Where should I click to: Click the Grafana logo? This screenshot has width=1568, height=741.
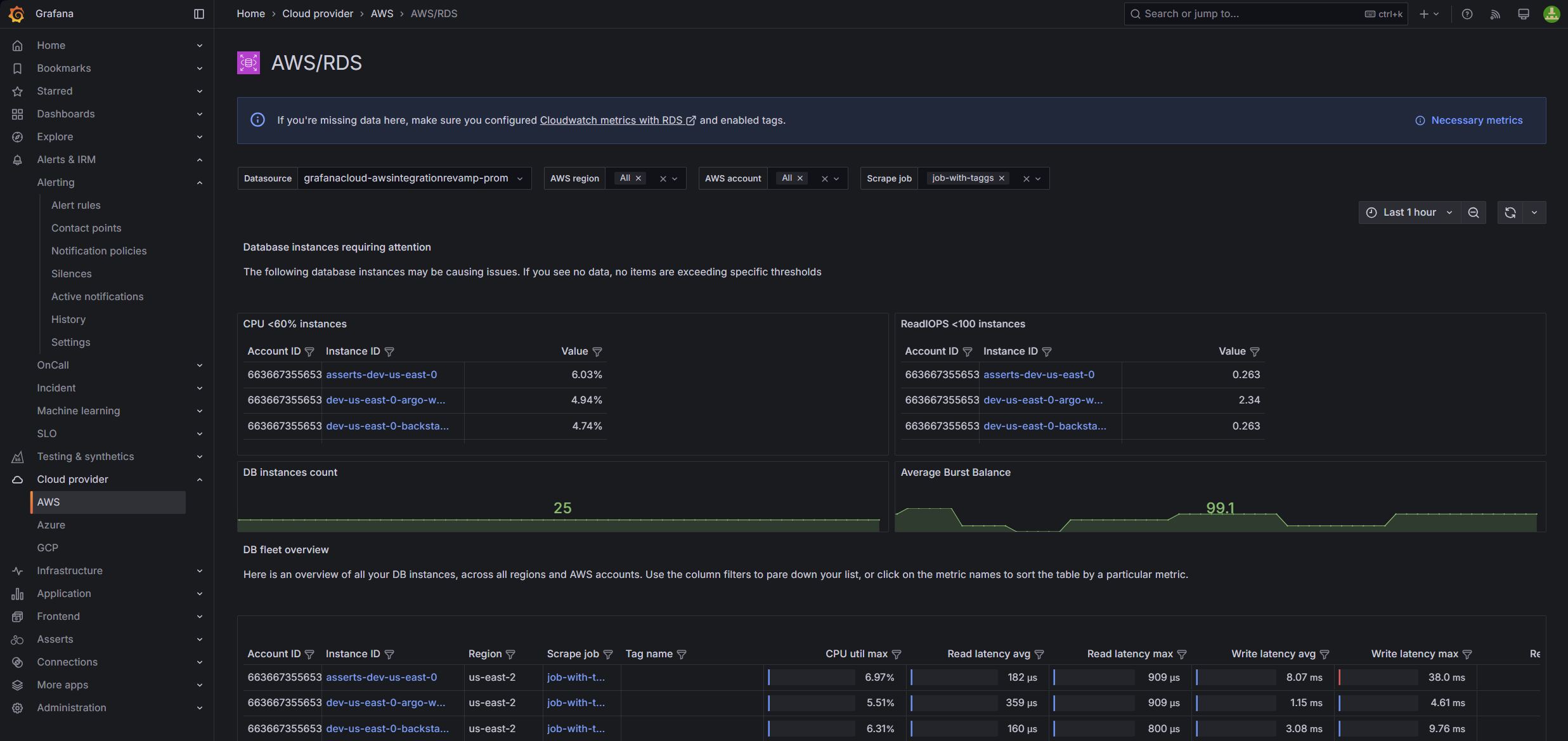coord(17,13)
